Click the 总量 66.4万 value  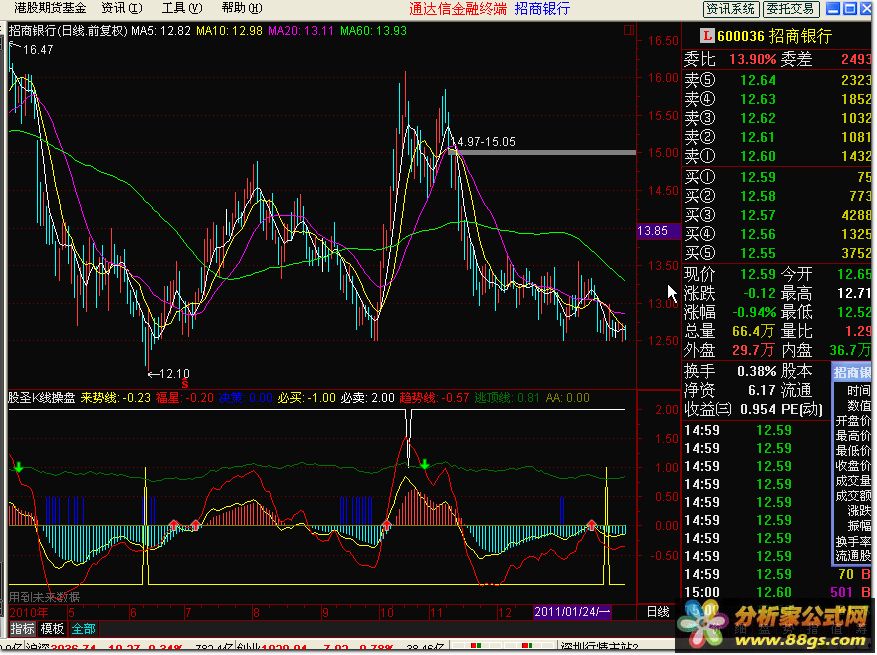coord(753,331)
